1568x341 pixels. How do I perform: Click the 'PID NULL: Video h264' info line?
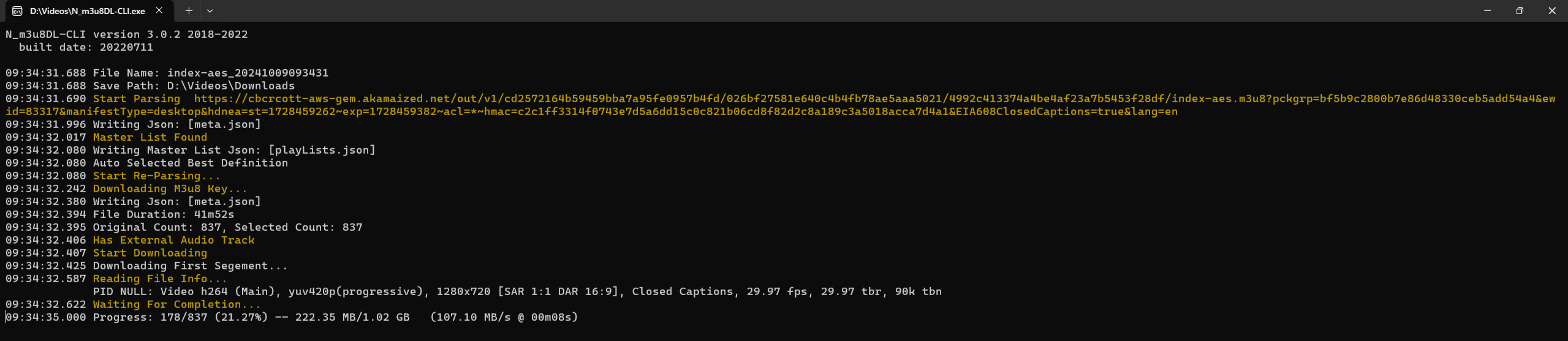tap(517, 291)
